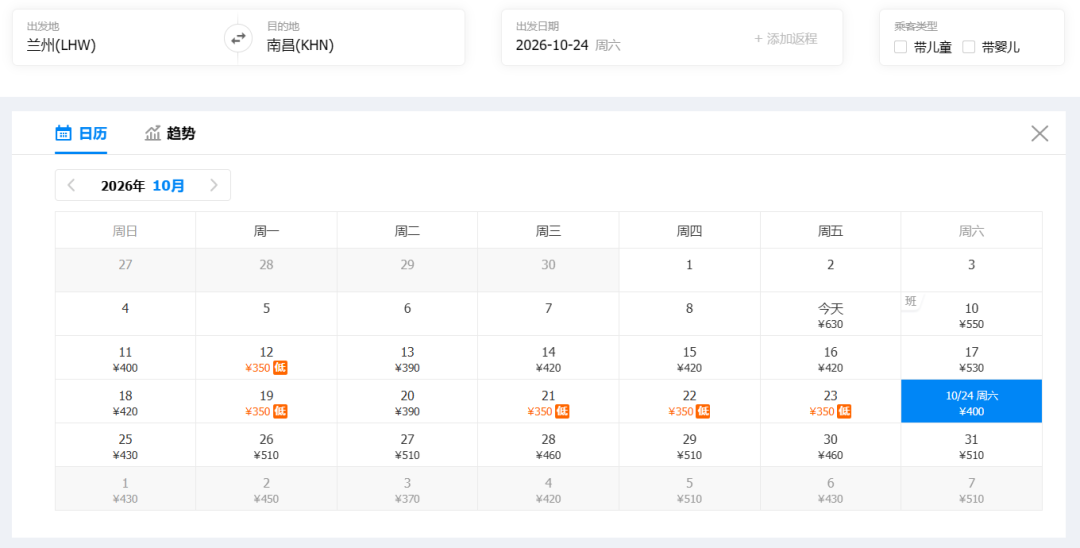
Task: Go to previous month arrow
Action: point(71,185)
